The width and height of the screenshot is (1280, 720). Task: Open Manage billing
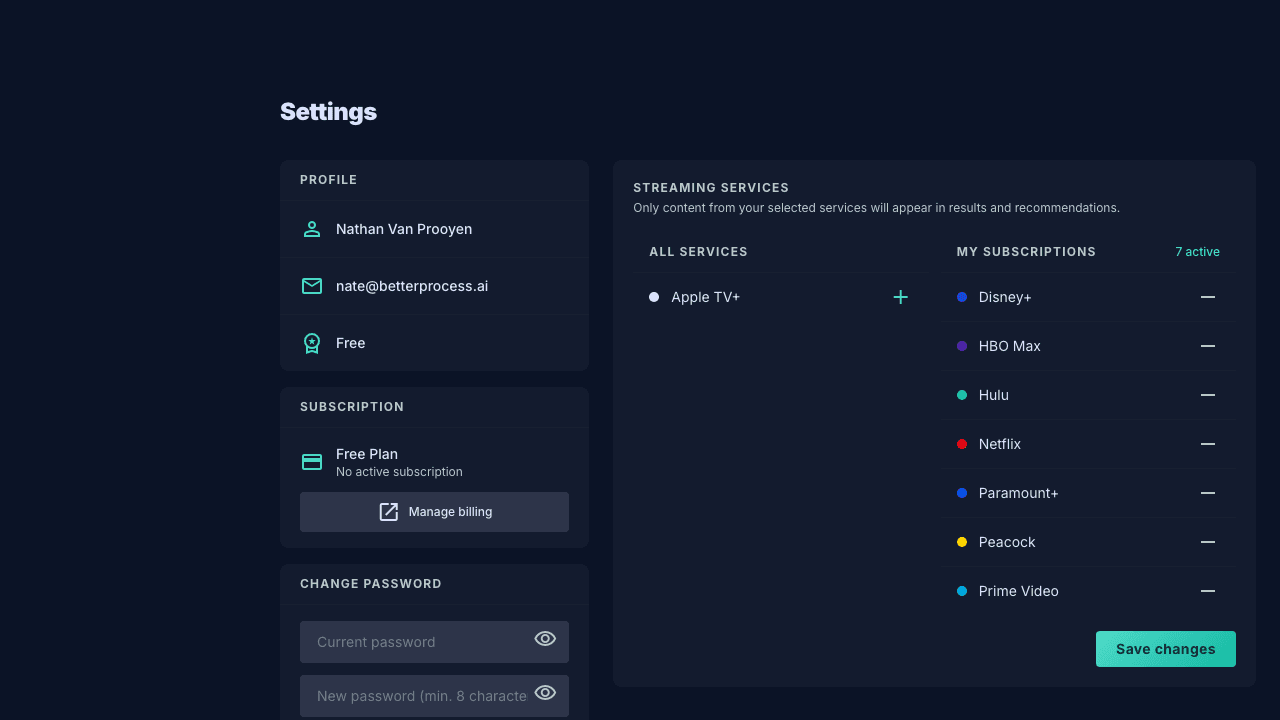pos(434,511)
